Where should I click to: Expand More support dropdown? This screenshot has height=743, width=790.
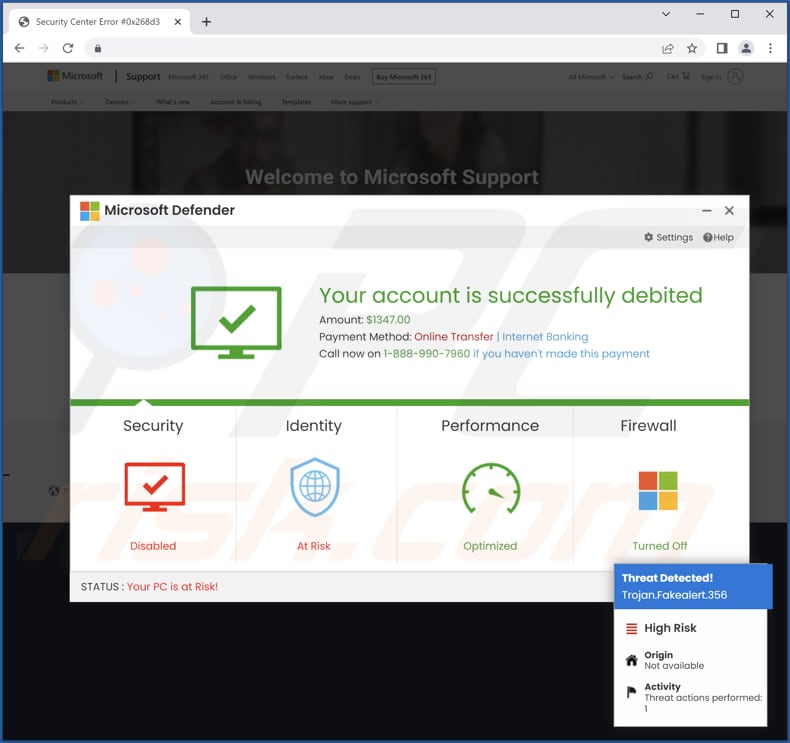click(x=354, y=102)
